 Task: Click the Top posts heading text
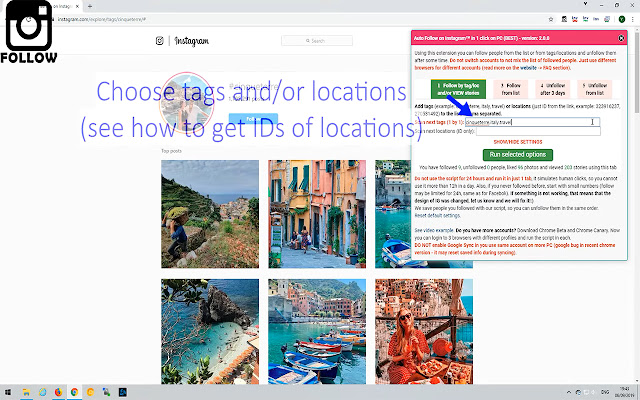(x=171, y=151)
